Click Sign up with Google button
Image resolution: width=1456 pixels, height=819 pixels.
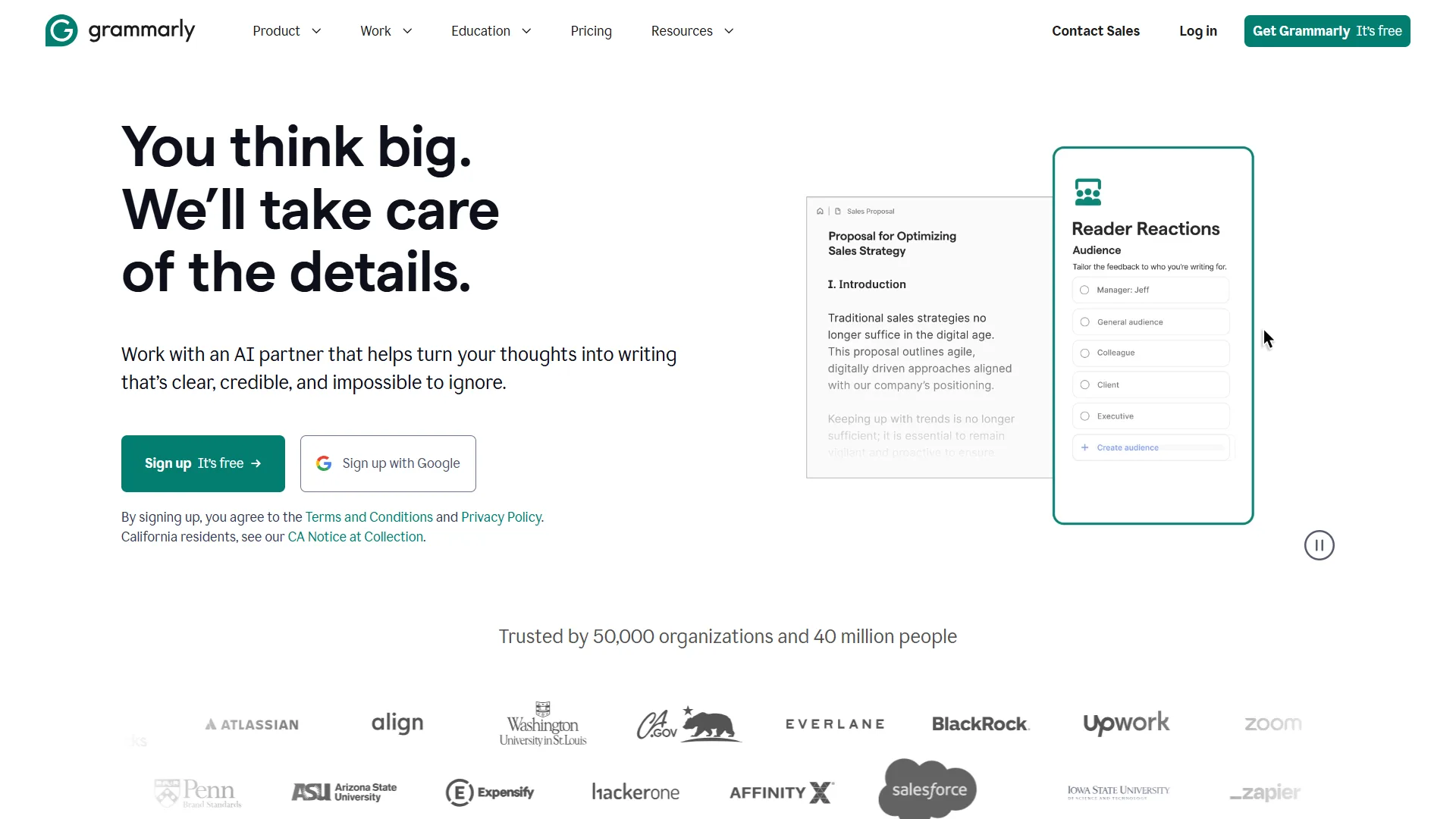pos(388,463)
